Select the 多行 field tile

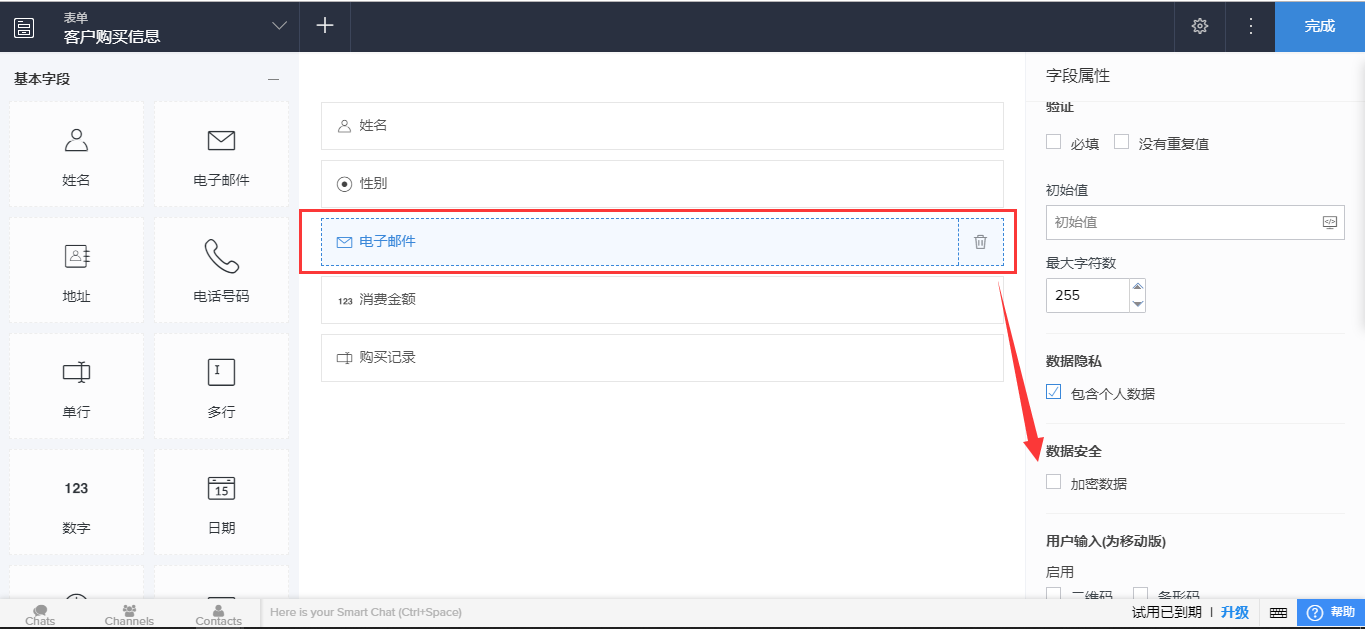[221, 387]
